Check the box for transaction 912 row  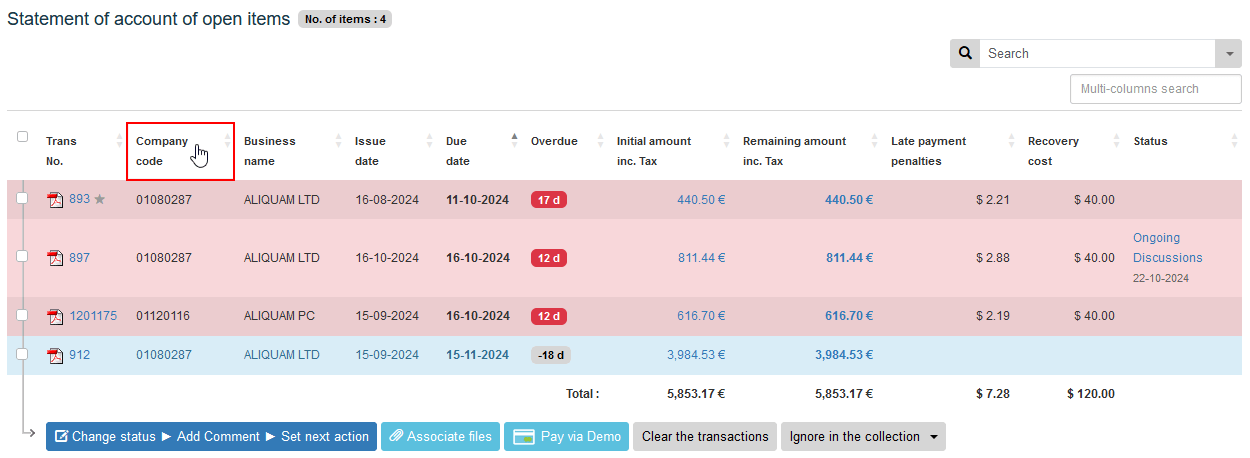pos(22,354)
